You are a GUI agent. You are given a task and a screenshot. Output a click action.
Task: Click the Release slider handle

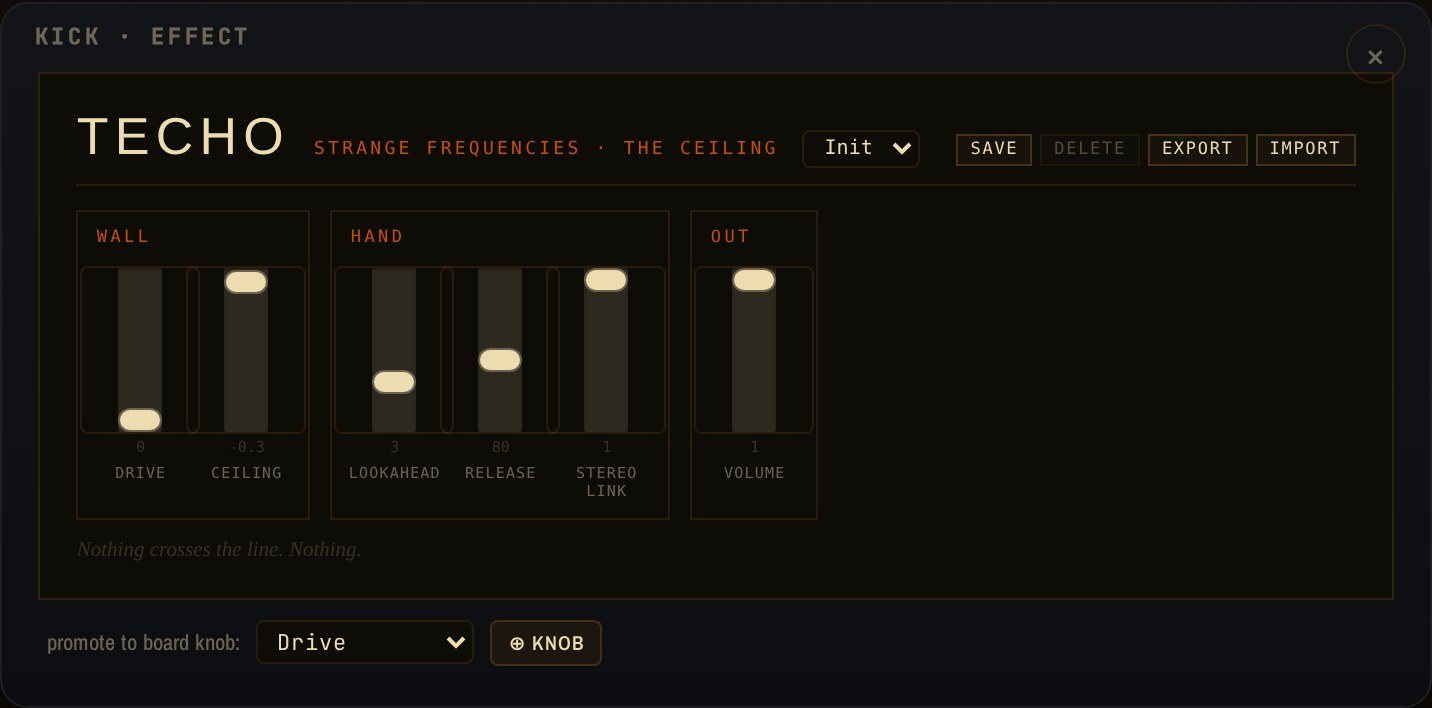pyautogui.click(x=500, y=360)
